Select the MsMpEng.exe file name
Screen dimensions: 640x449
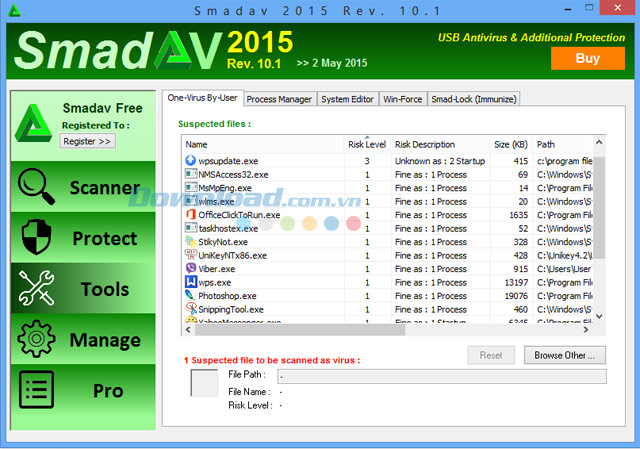click(x=225, y=188)
